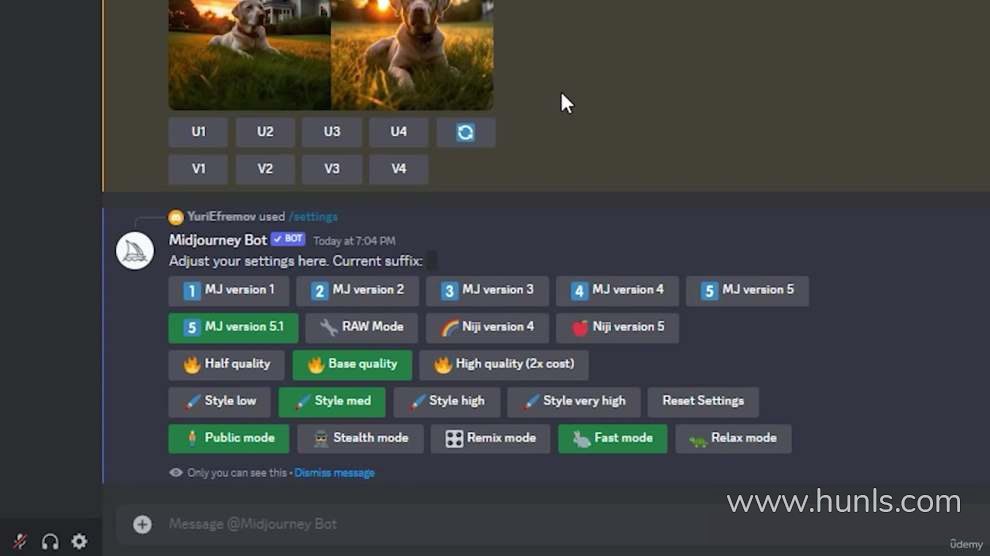
Task: Click YuriEfremov small avatar icon
Action: 176,217
